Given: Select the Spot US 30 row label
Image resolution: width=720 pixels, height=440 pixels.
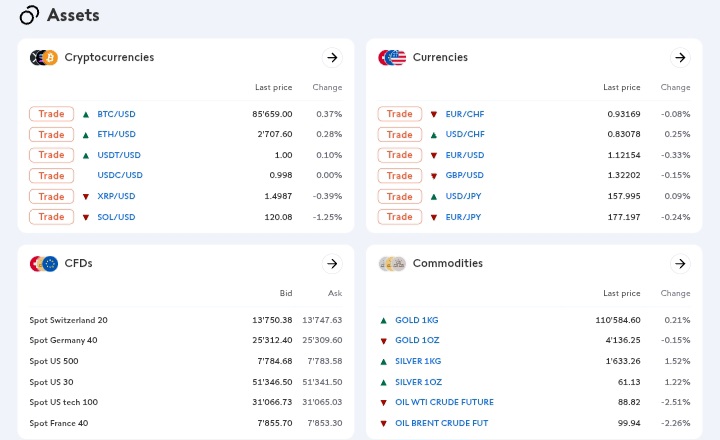Looking at the screenshot, I should [51, 382].
